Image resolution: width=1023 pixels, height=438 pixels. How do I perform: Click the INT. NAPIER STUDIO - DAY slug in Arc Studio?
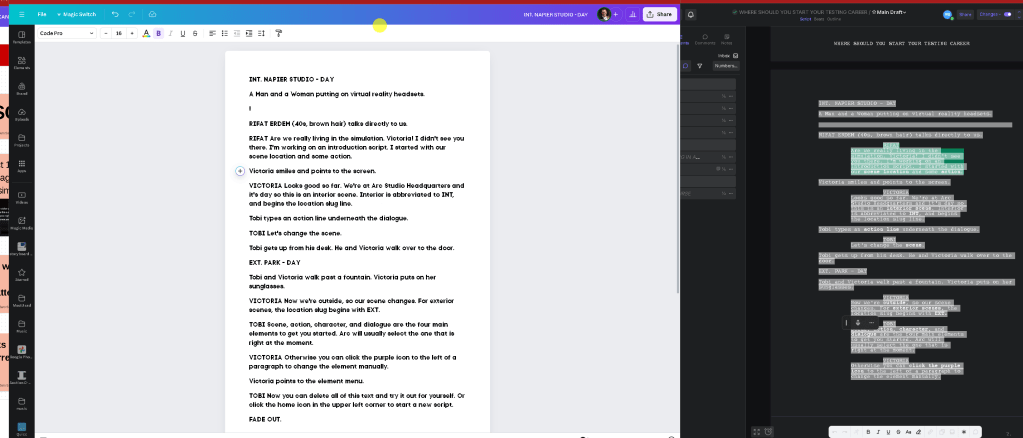[x=857, y=103]
